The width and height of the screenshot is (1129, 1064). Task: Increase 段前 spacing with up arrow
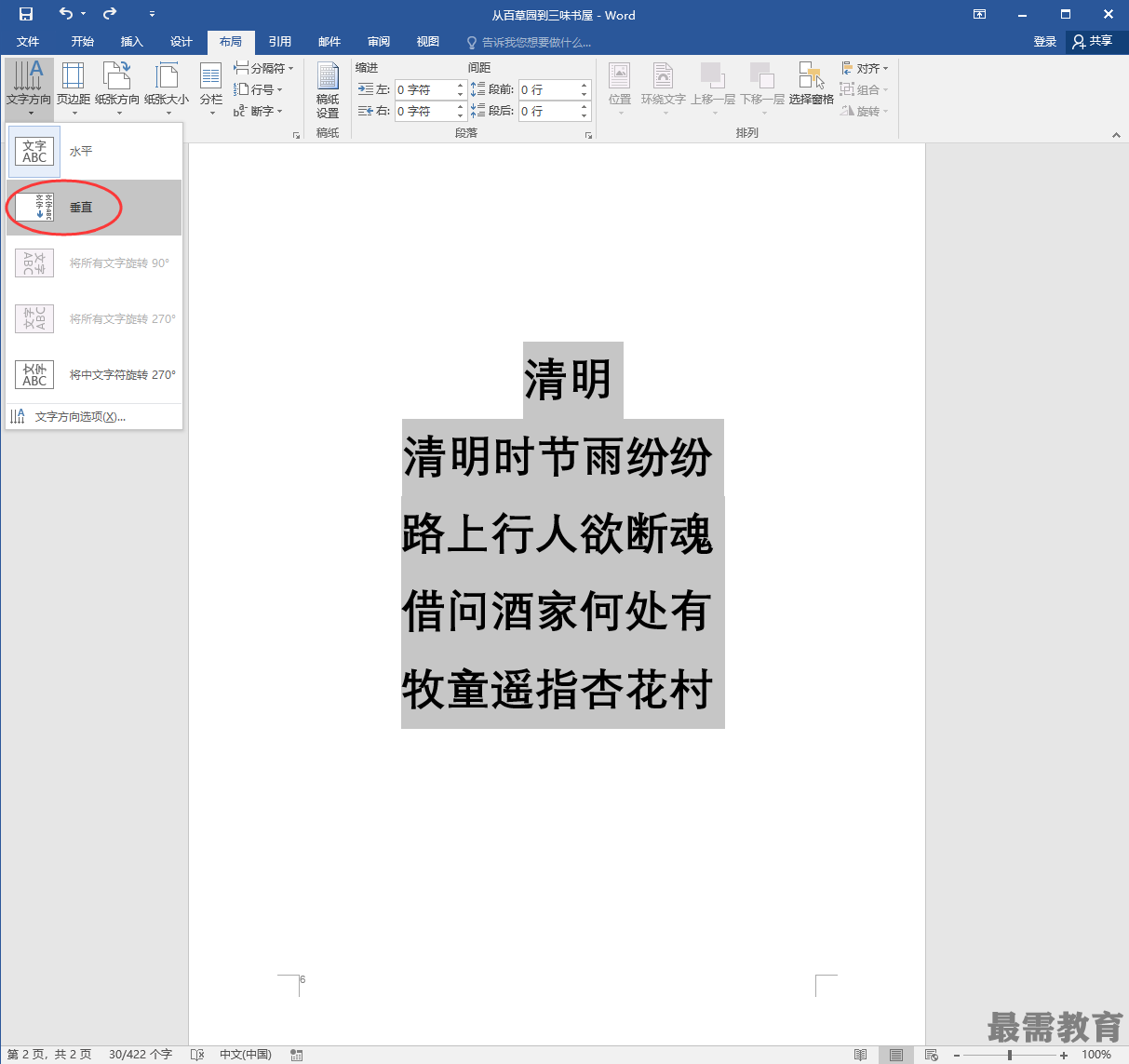pyautogui.click(x=585, y=85)
